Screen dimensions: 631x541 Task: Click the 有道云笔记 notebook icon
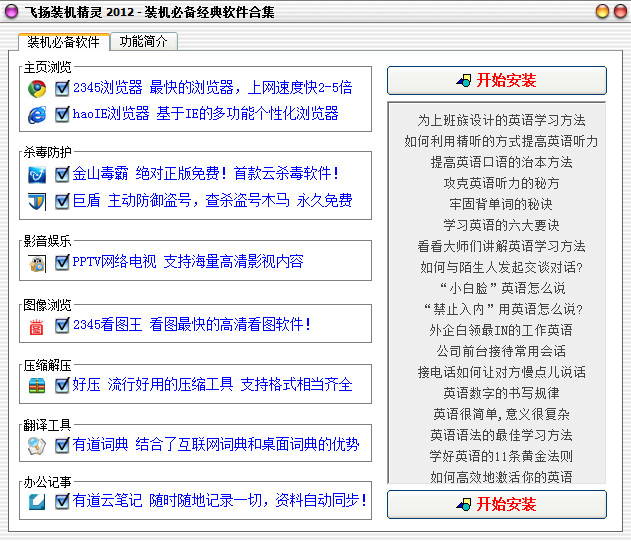click(x=37, y=502)
